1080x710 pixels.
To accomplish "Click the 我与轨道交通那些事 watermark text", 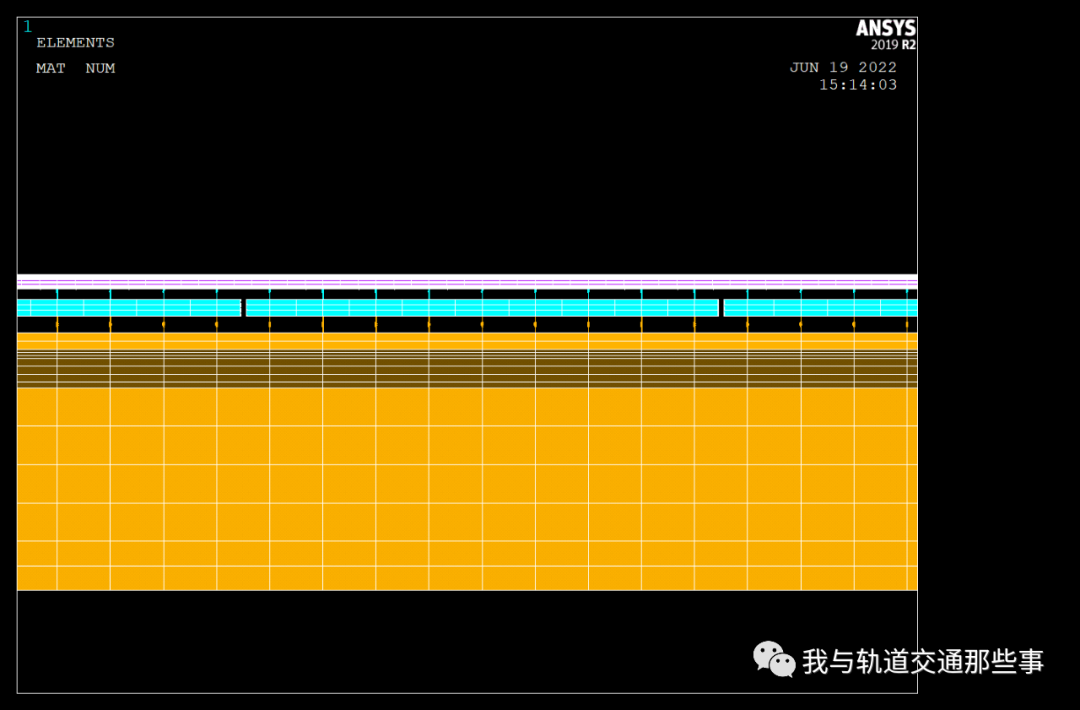I will (x=920, y=660).
